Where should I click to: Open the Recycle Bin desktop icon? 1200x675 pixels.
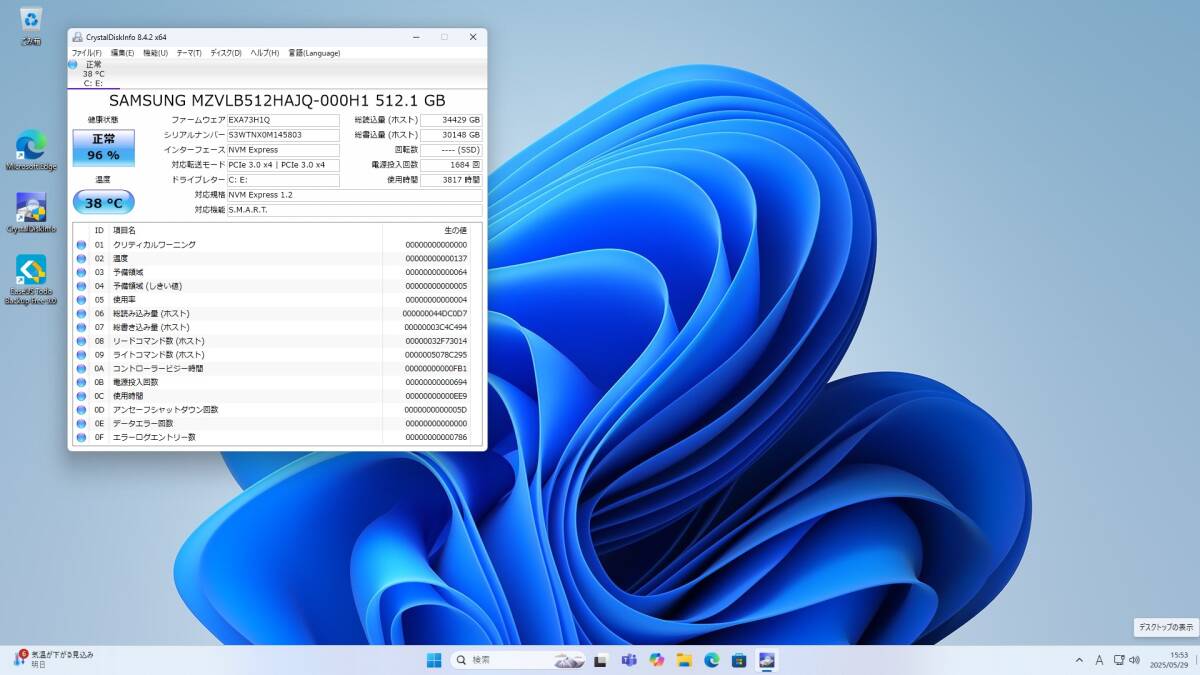31,20
